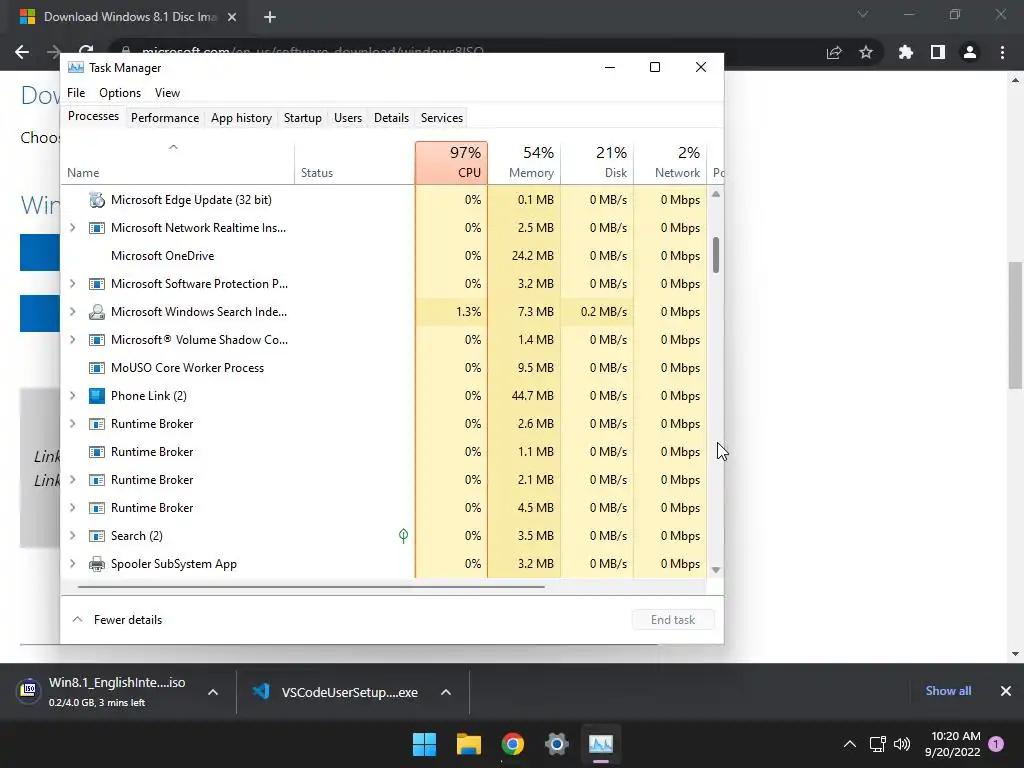Open the File menu in Task Manager
The height and width of the screenshot is (768, 1024).
pyautogui.click(x=76, y=93)
